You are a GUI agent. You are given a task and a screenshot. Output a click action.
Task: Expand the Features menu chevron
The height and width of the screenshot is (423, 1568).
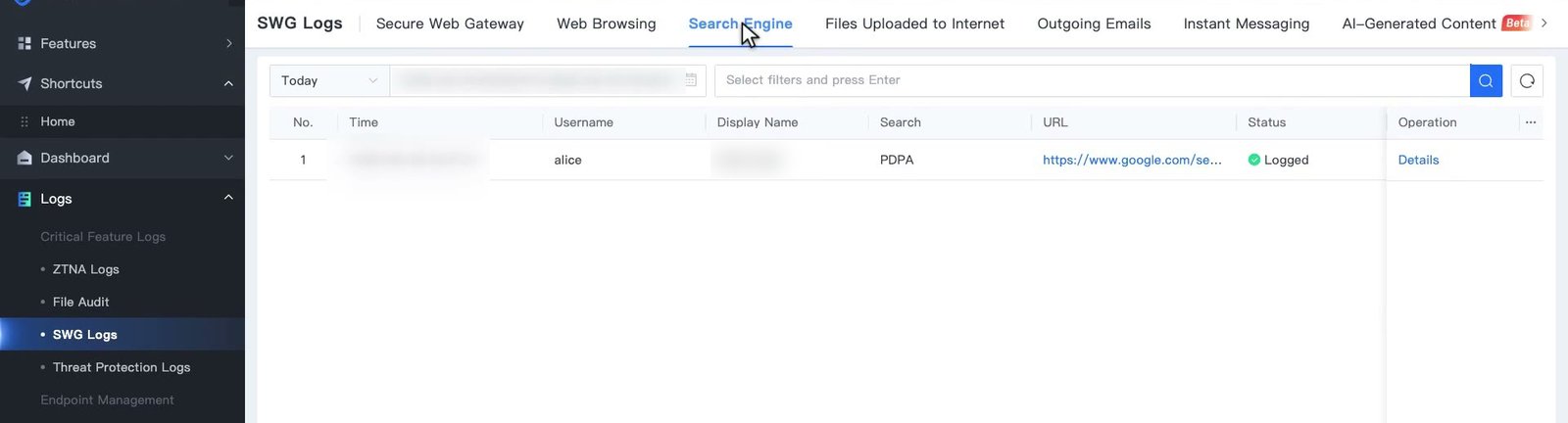coord(228,43)
